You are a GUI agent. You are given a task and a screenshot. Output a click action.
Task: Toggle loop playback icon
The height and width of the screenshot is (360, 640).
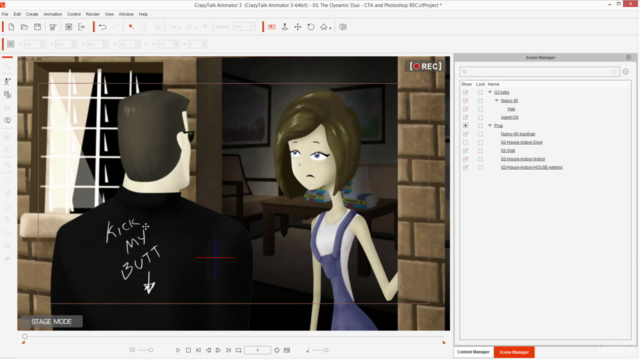pos(238,350)
